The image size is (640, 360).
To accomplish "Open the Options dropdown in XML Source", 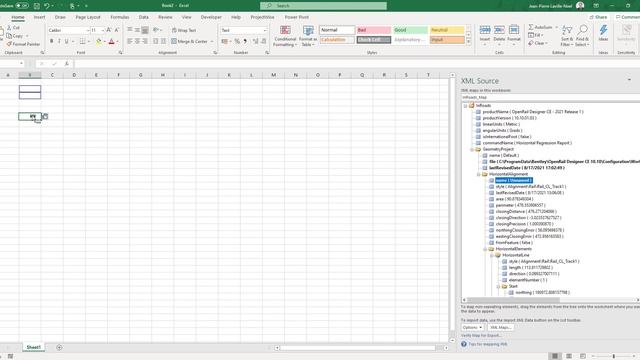I will (x=473, y=327).
